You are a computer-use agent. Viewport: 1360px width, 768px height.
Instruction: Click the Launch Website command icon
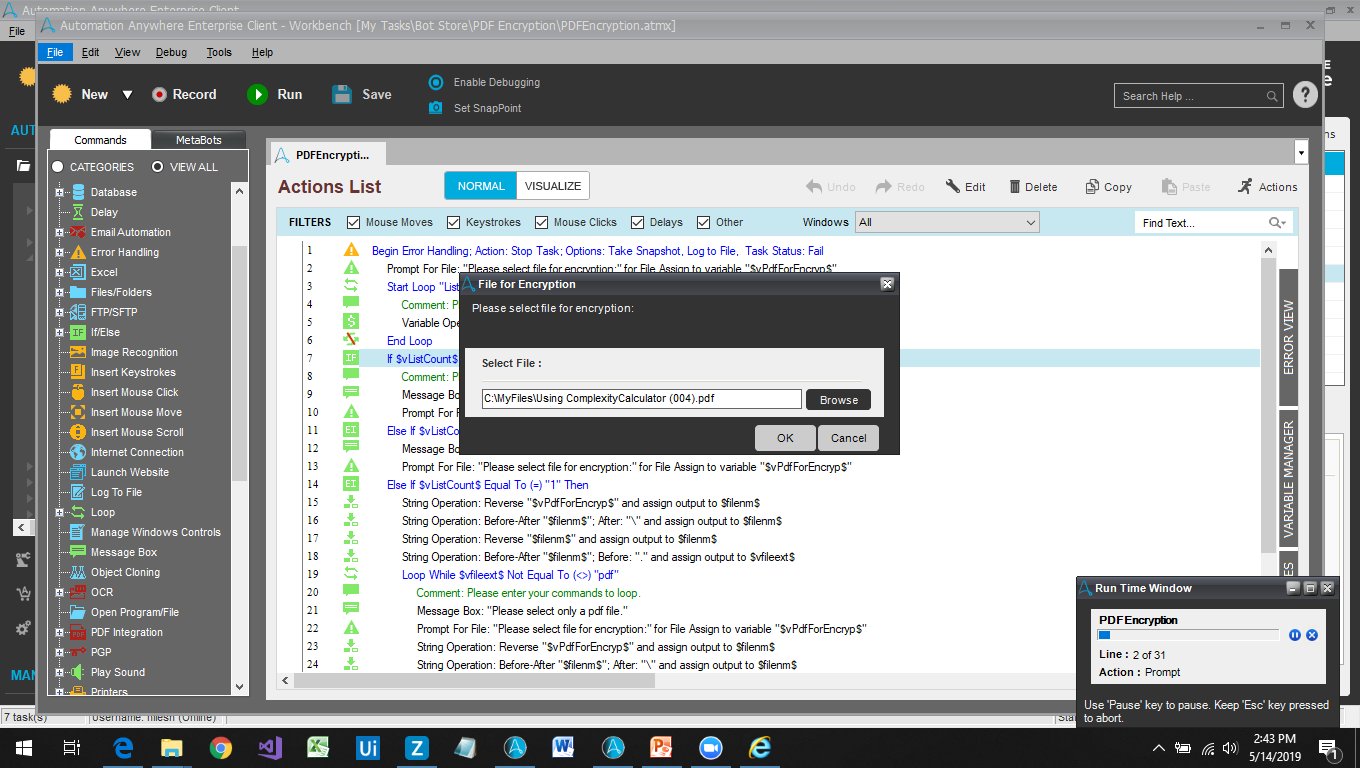78,472
